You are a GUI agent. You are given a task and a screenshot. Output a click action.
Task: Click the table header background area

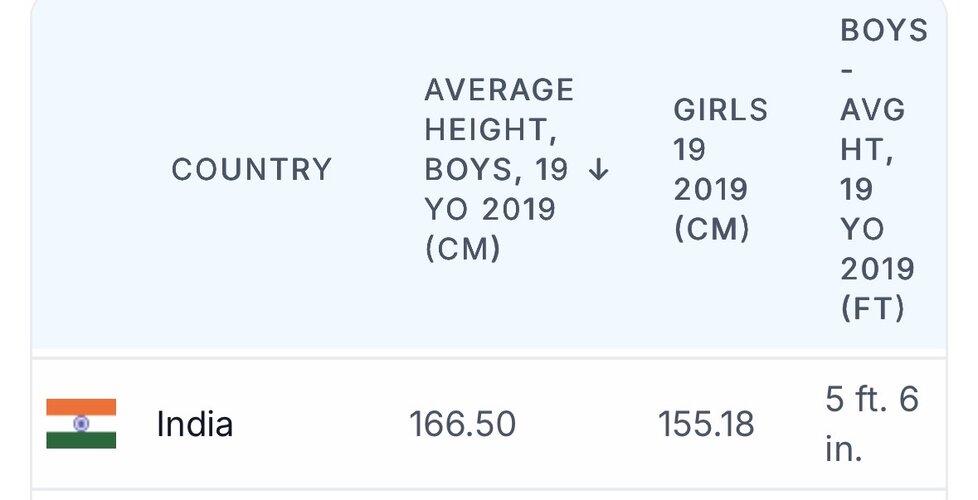click(x=489, y=175)
